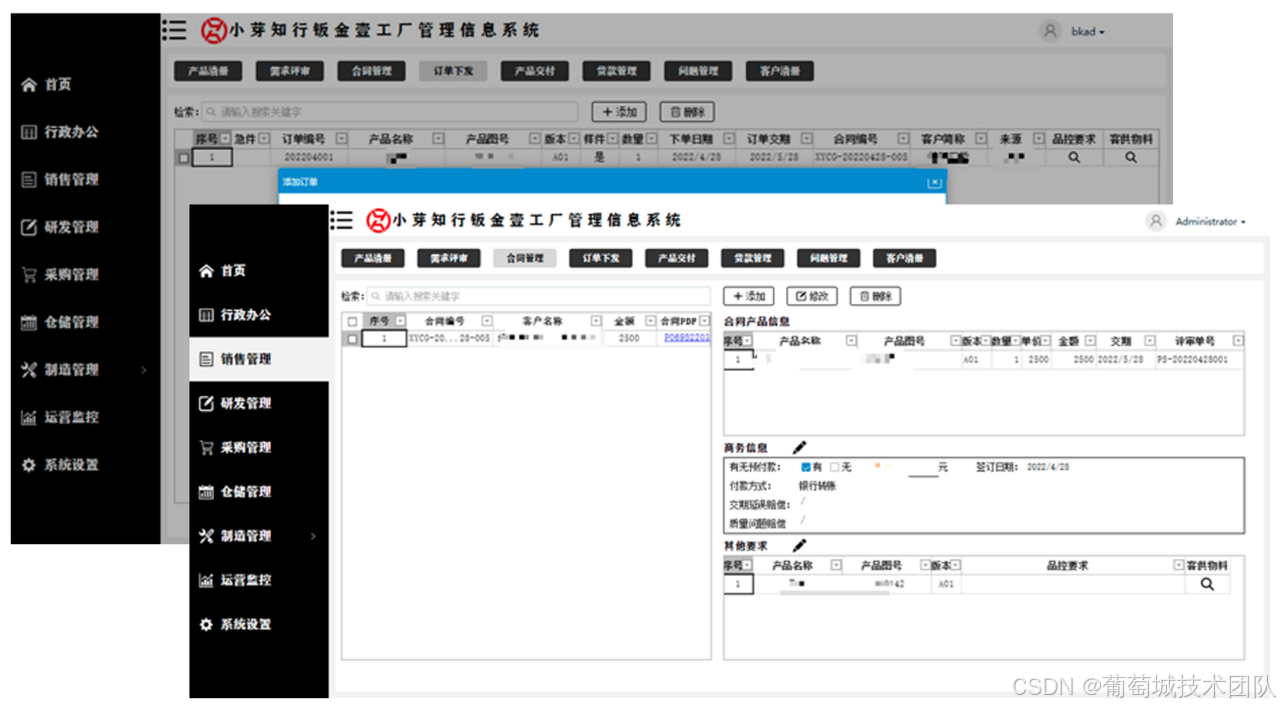Screen dimensions: 1280x708
Task: Expand 制造管理 submenu arrow in back sidebar
Action: 144,370
